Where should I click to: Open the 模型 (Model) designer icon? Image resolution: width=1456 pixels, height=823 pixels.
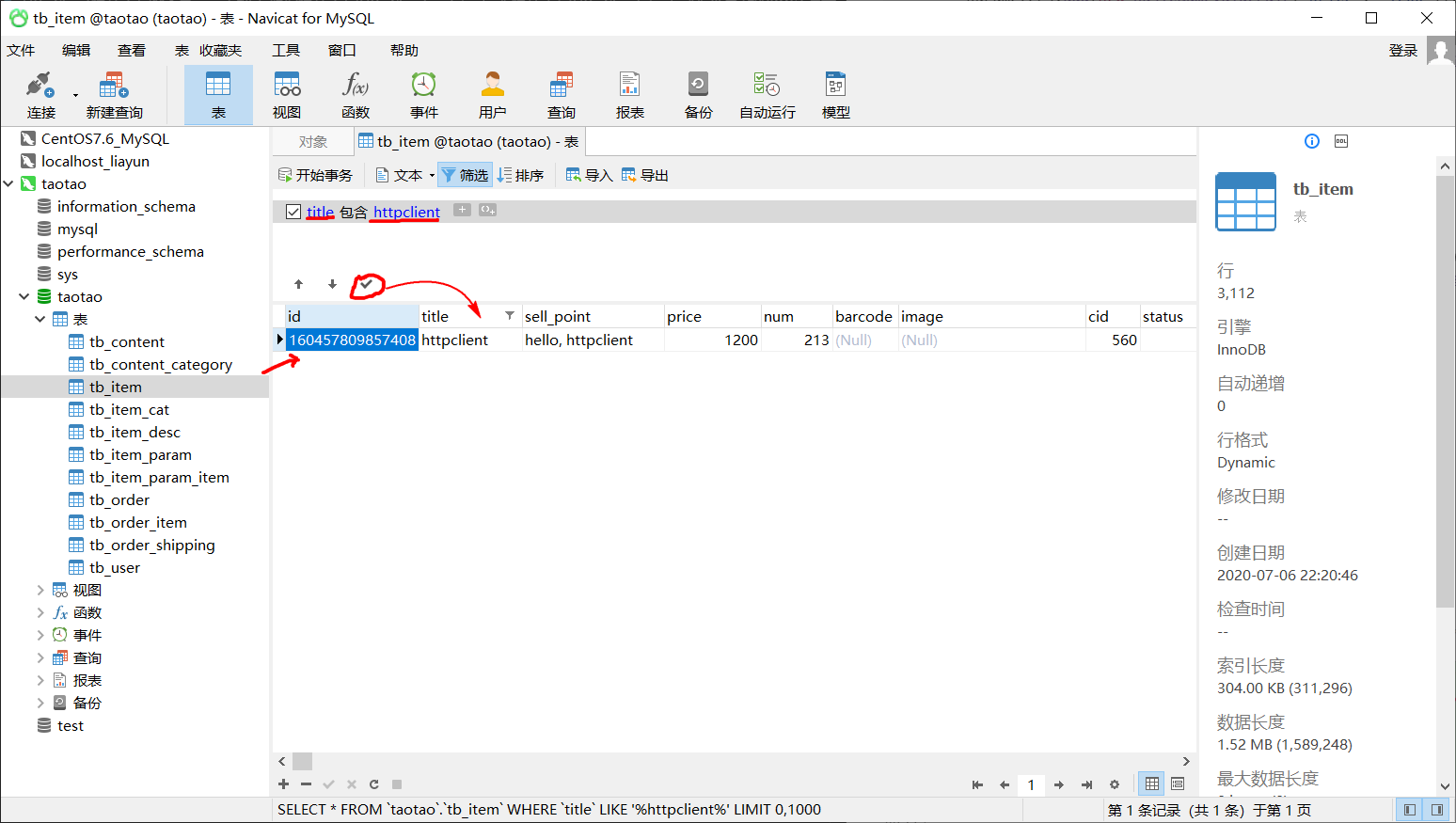click(834, 94)
